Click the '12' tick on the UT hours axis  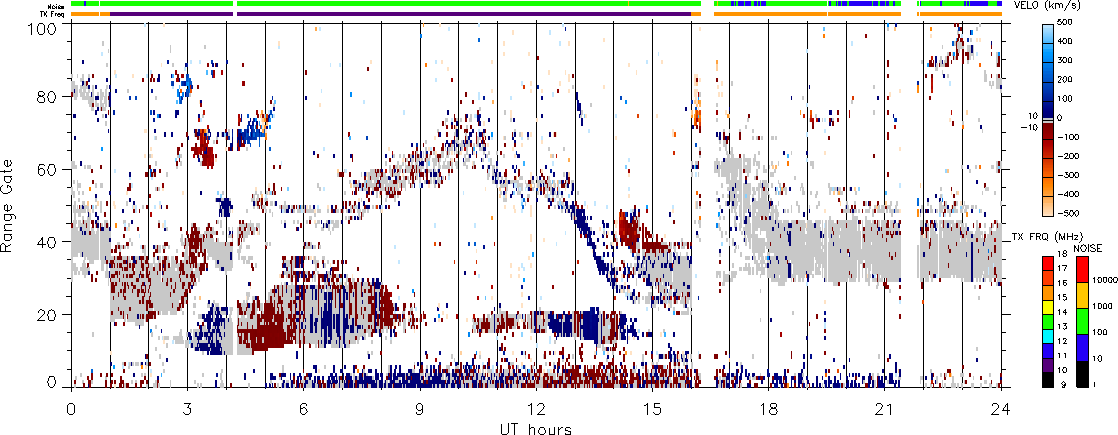pyautogui.click(x=536, y=408)
